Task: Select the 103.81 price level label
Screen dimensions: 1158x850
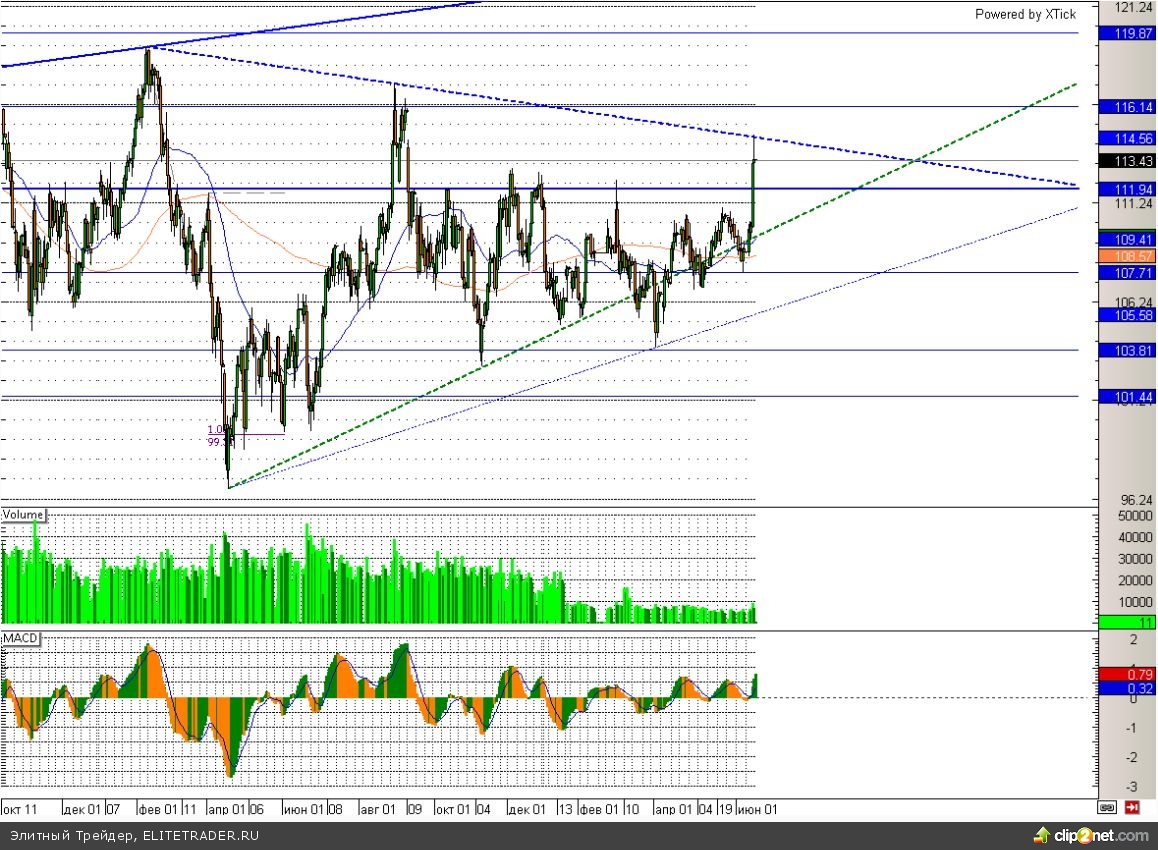Action: (x=1127, y=350)
